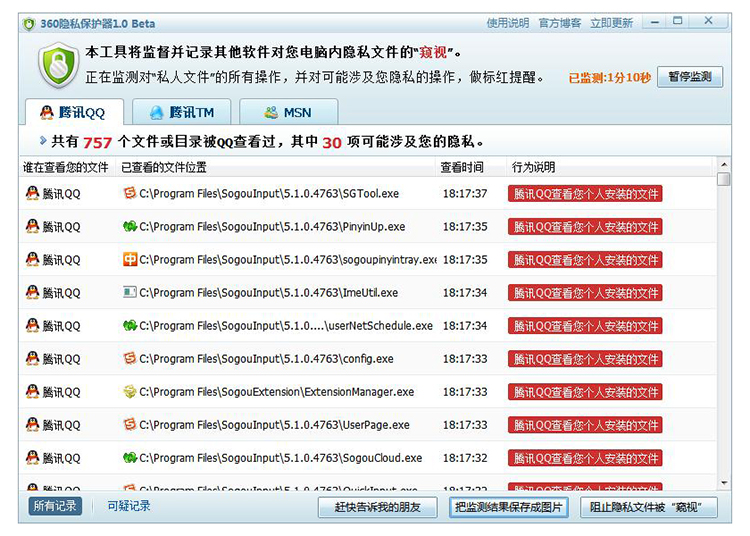Screen dimensions: 750x536
Task: Show 所有记录 (all records)
Action: point(55,506)
